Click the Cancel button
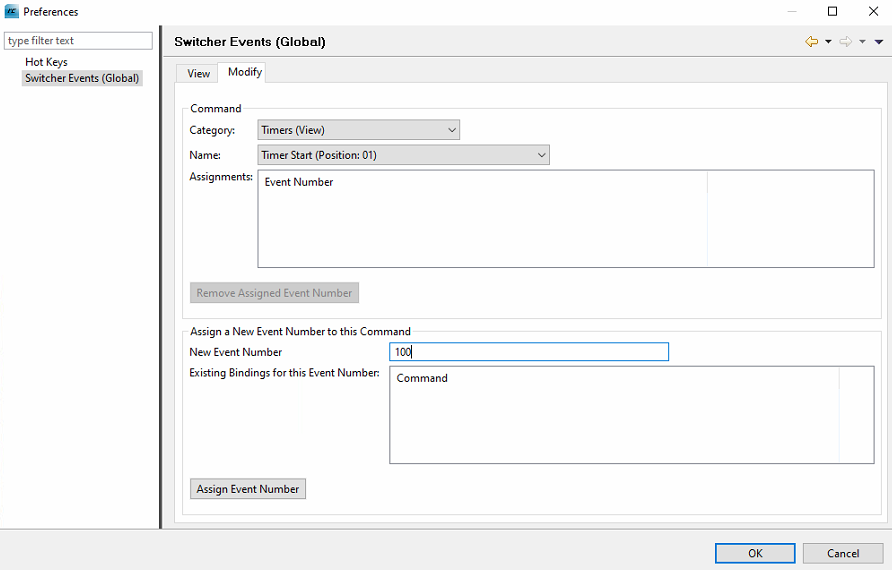The width and height of the screenshot is (892, 570). pos(843,553)
